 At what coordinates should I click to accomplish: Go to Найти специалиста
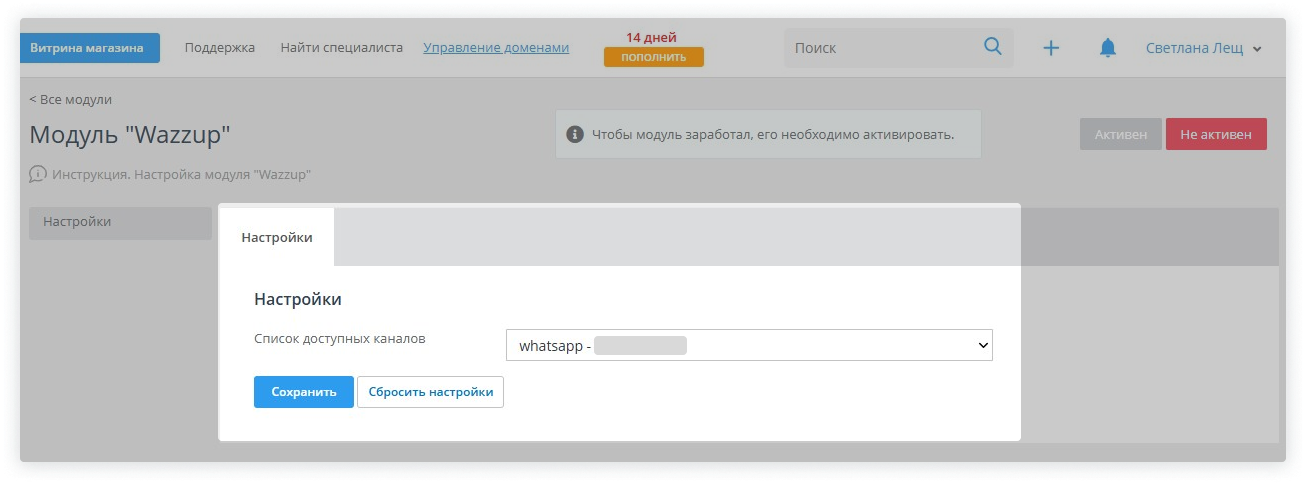[341, 47]
